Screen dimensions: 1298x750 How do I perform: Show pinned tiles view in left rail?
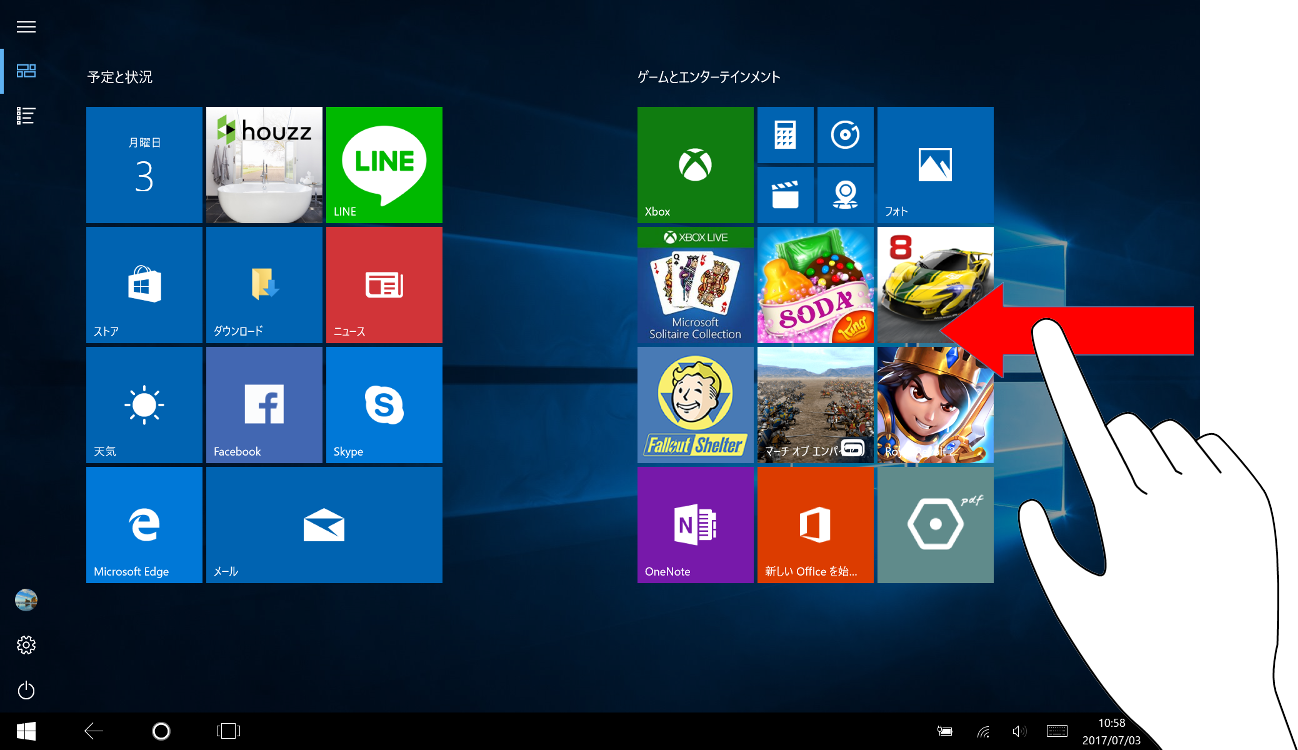pyautogui.click(x=26, y=71)
